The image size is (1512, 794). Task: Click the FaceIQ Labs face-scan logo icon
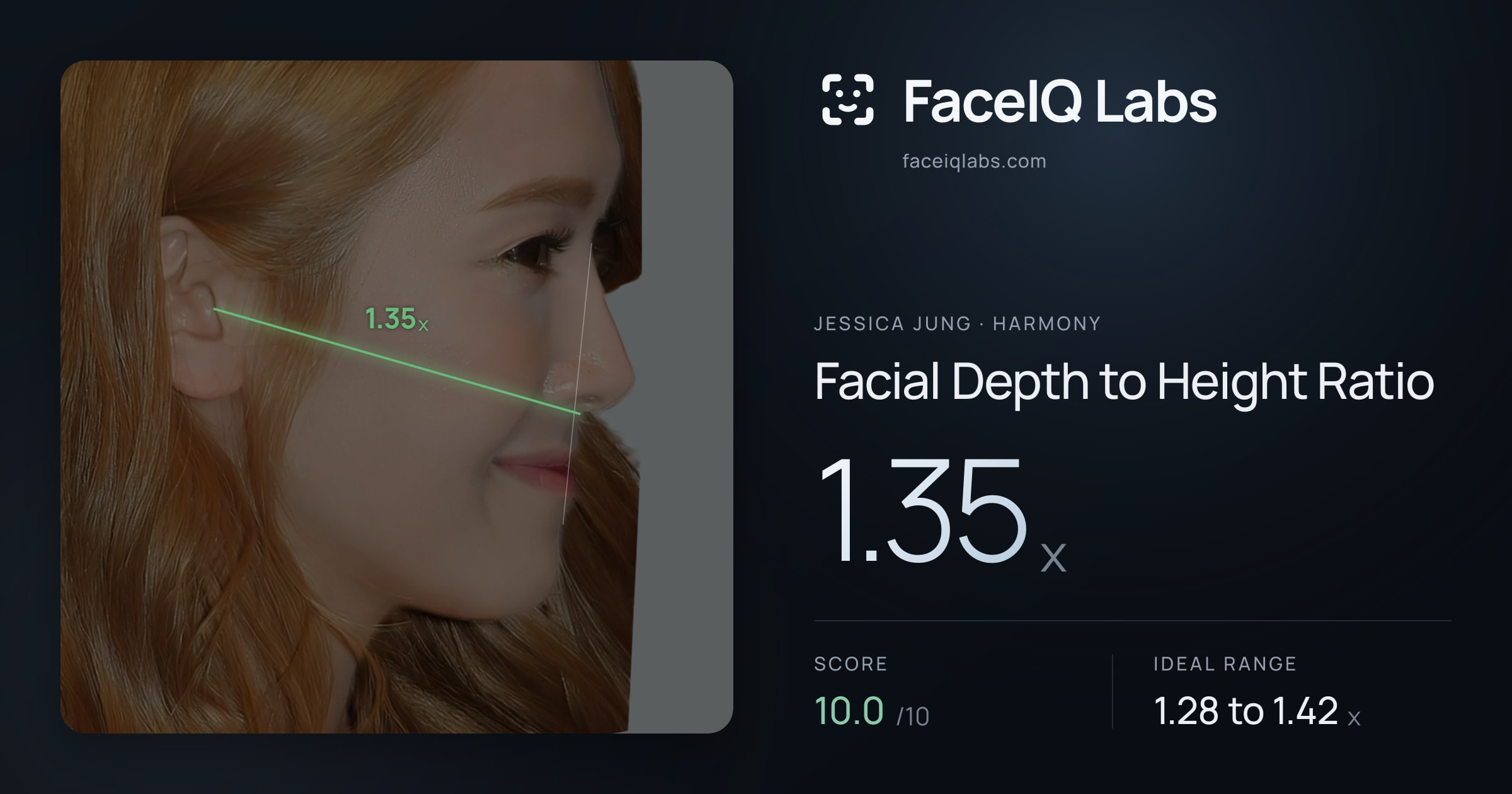click(847, 100)
